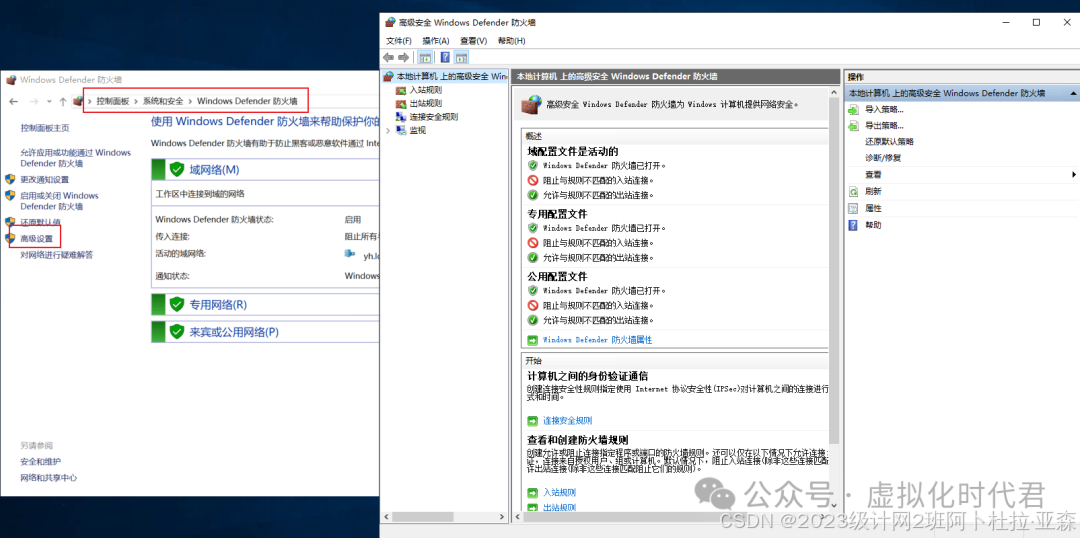Open the 查看(V) menu
Image resolution: width=1080 pixels, height=538 pixels.
474,41
